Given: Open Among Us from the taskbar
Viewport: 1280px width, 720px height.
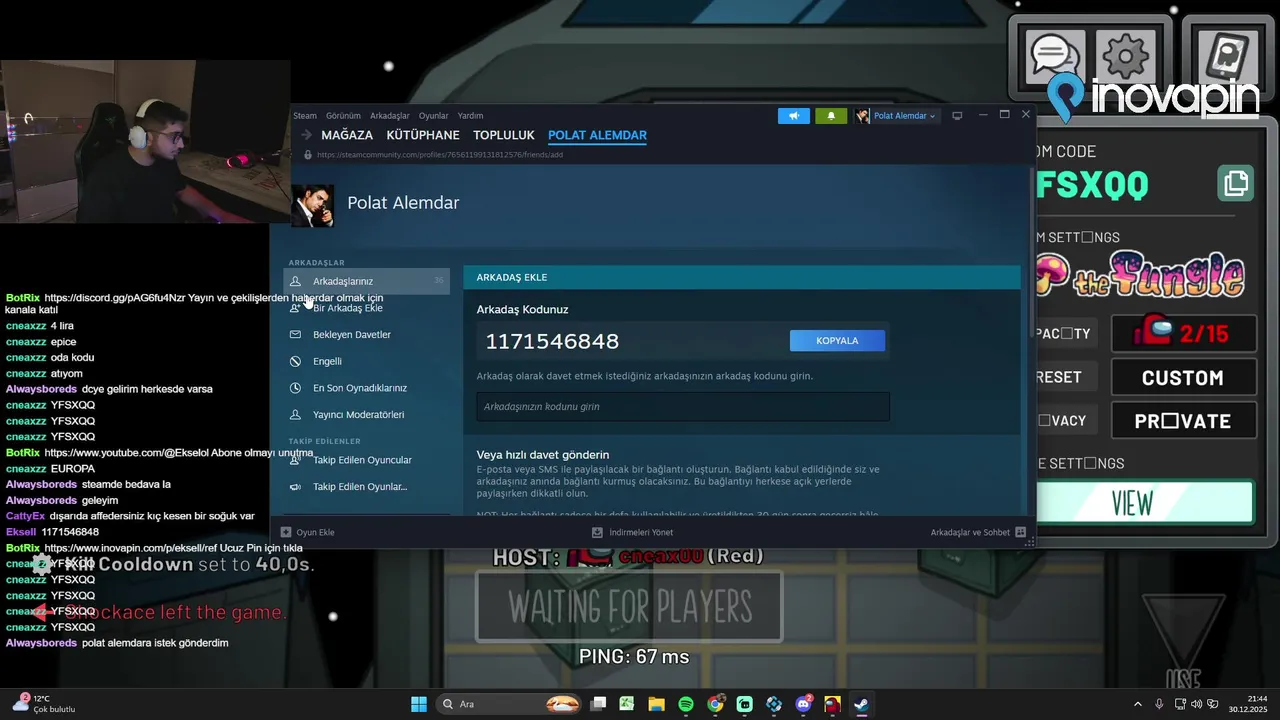Looking at the screenshot, I should point(832,704).
